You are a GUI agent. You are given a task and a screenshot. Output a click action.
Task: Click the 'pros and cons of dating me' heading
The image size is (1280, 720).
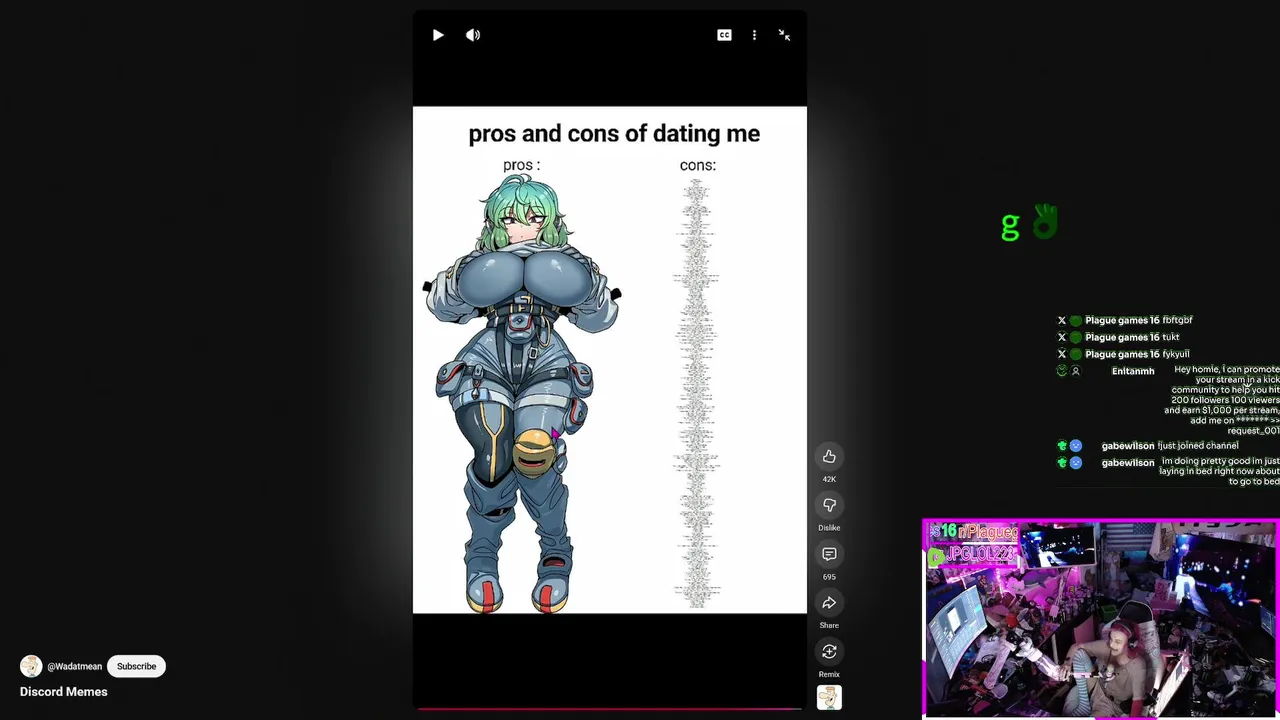pos(614,134)
